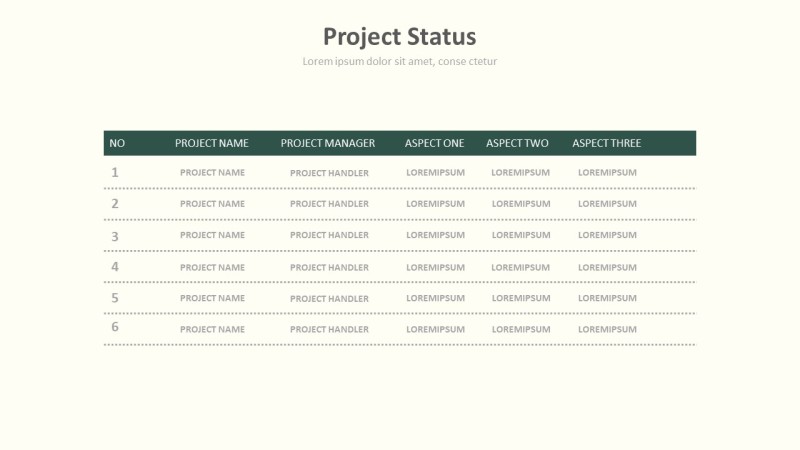This screenshot has height=450, width=800.
Task: Select the ASPECT ONE column header
Action: click(434, 143)
